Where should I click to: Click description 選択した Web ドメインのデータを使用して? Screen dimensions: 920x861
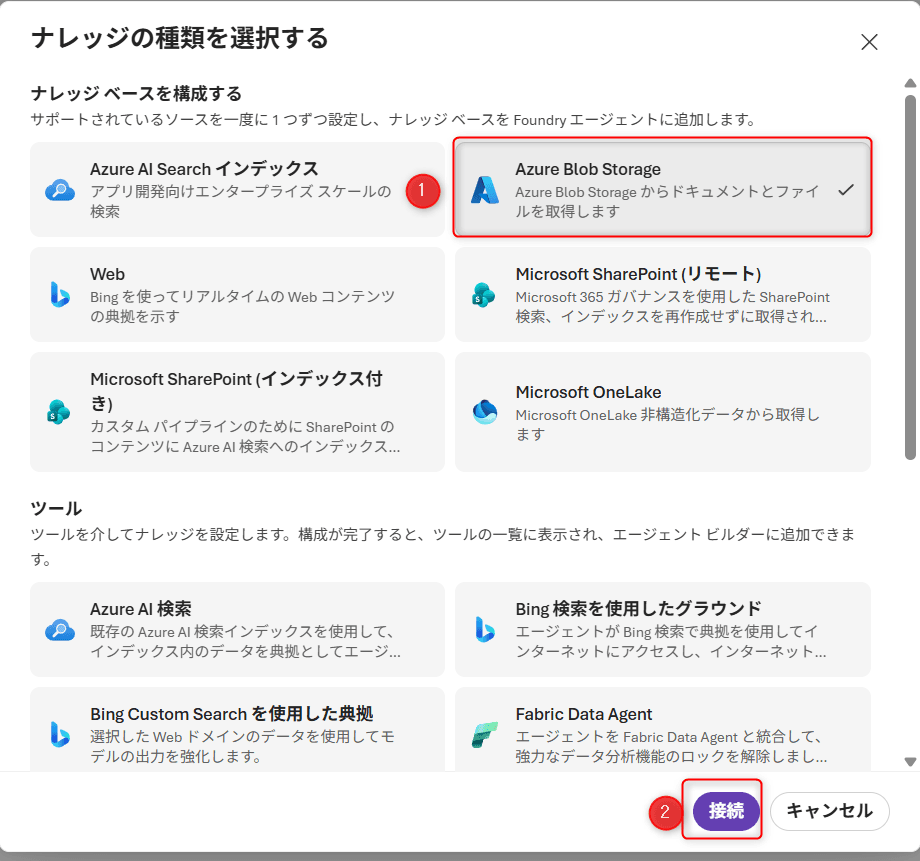(242, 746)
